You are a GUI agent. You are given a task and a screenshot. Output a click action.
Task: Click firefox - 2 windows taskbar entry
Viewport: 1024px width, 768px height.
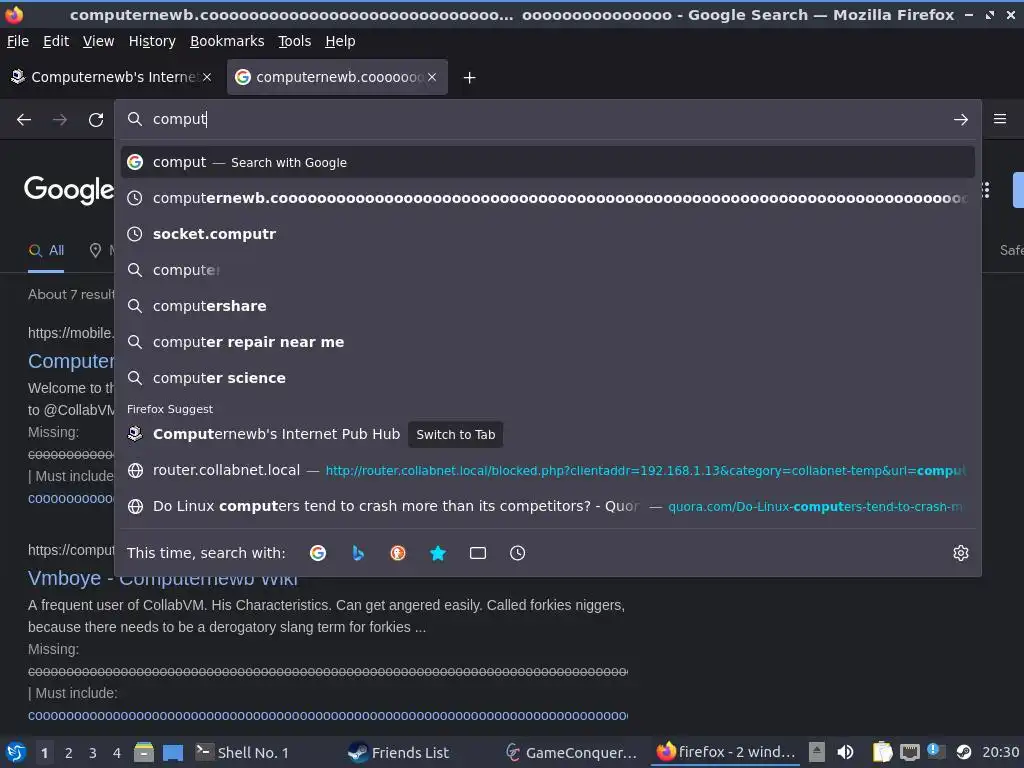coord(726,752)
